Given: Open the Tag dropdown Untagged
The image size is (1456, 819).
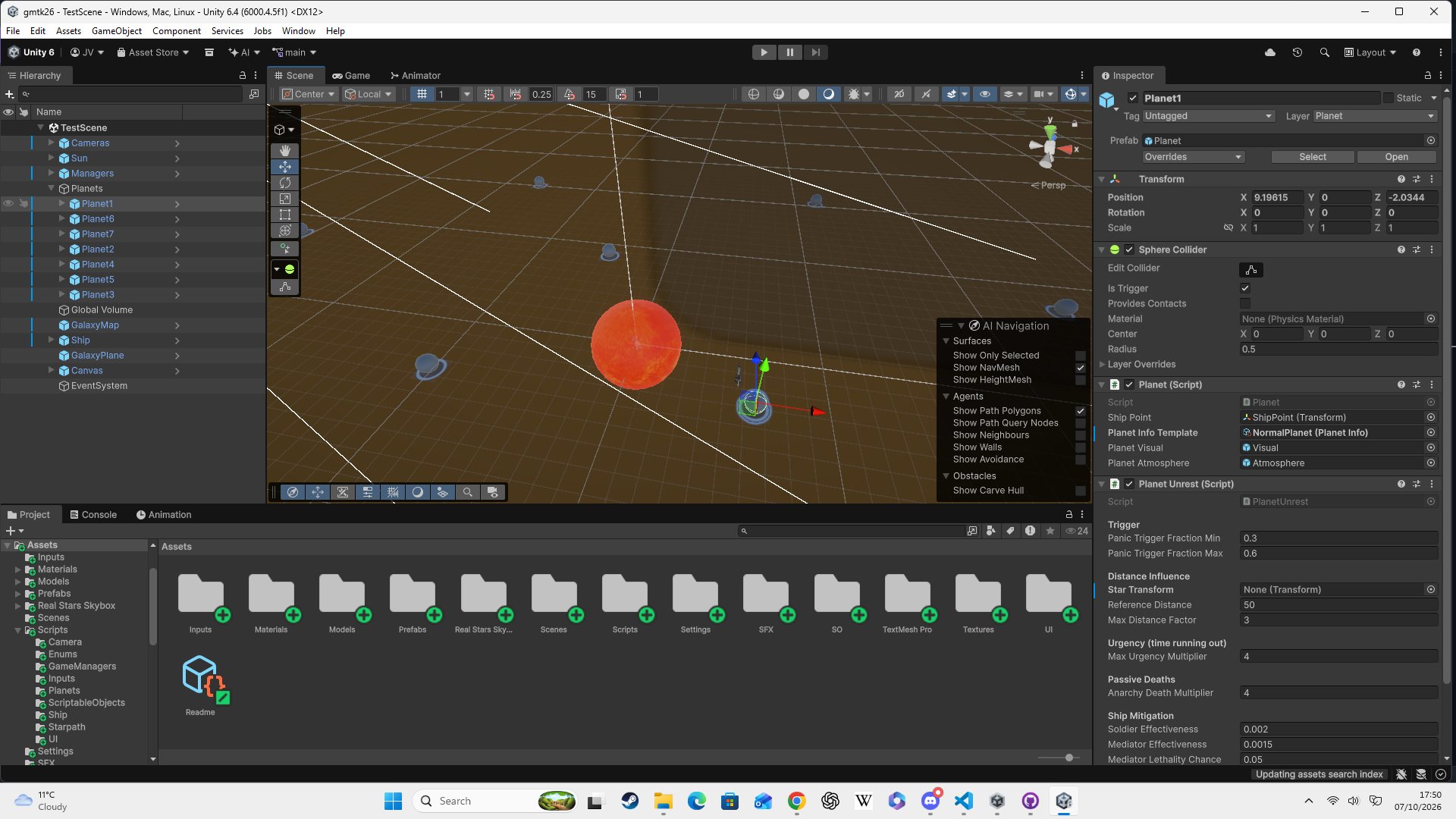Looking at the screenshot, I should (1208, 116).
